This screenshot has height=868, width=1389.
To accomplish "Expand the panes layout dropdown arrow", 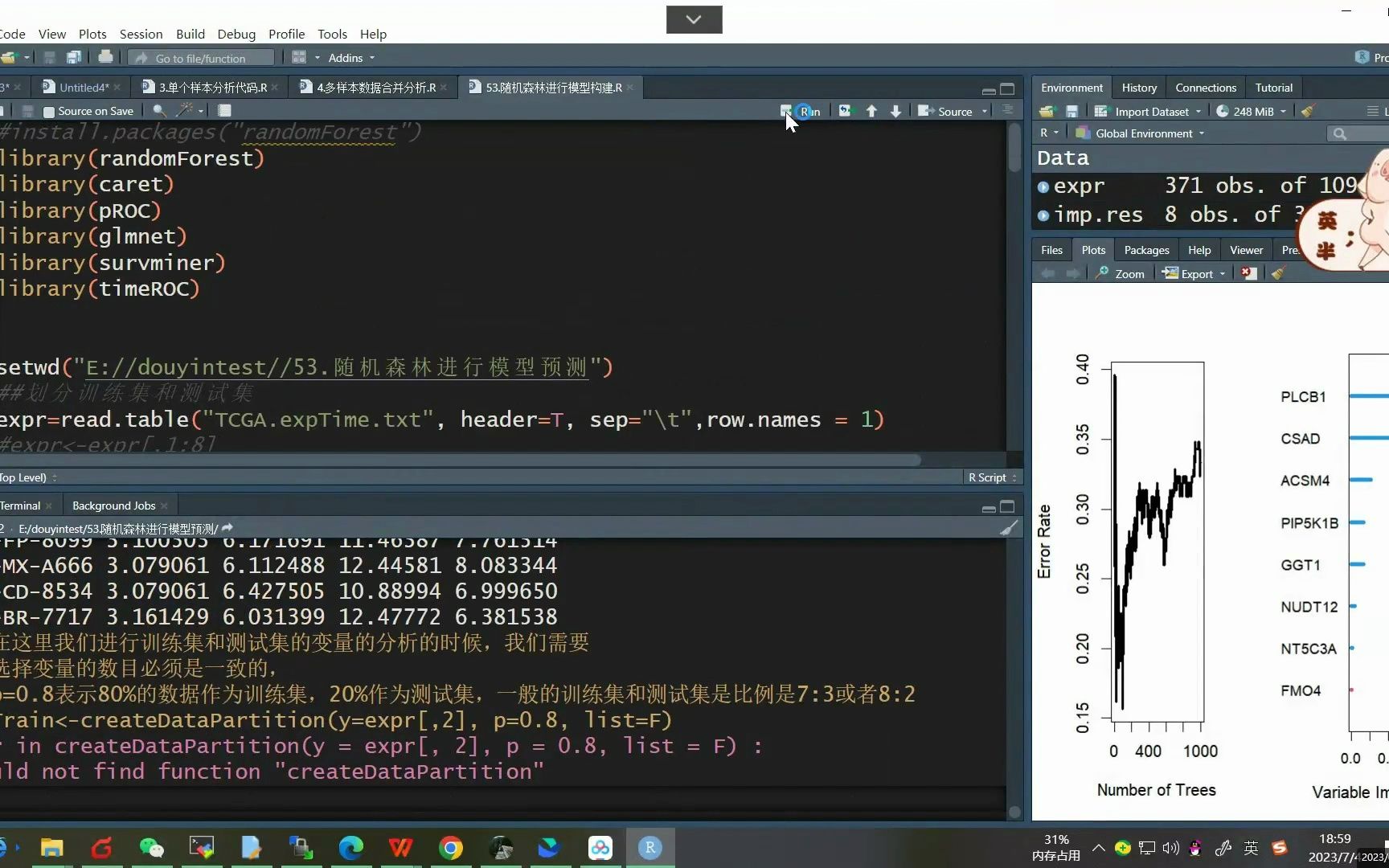I will [317, 58].
